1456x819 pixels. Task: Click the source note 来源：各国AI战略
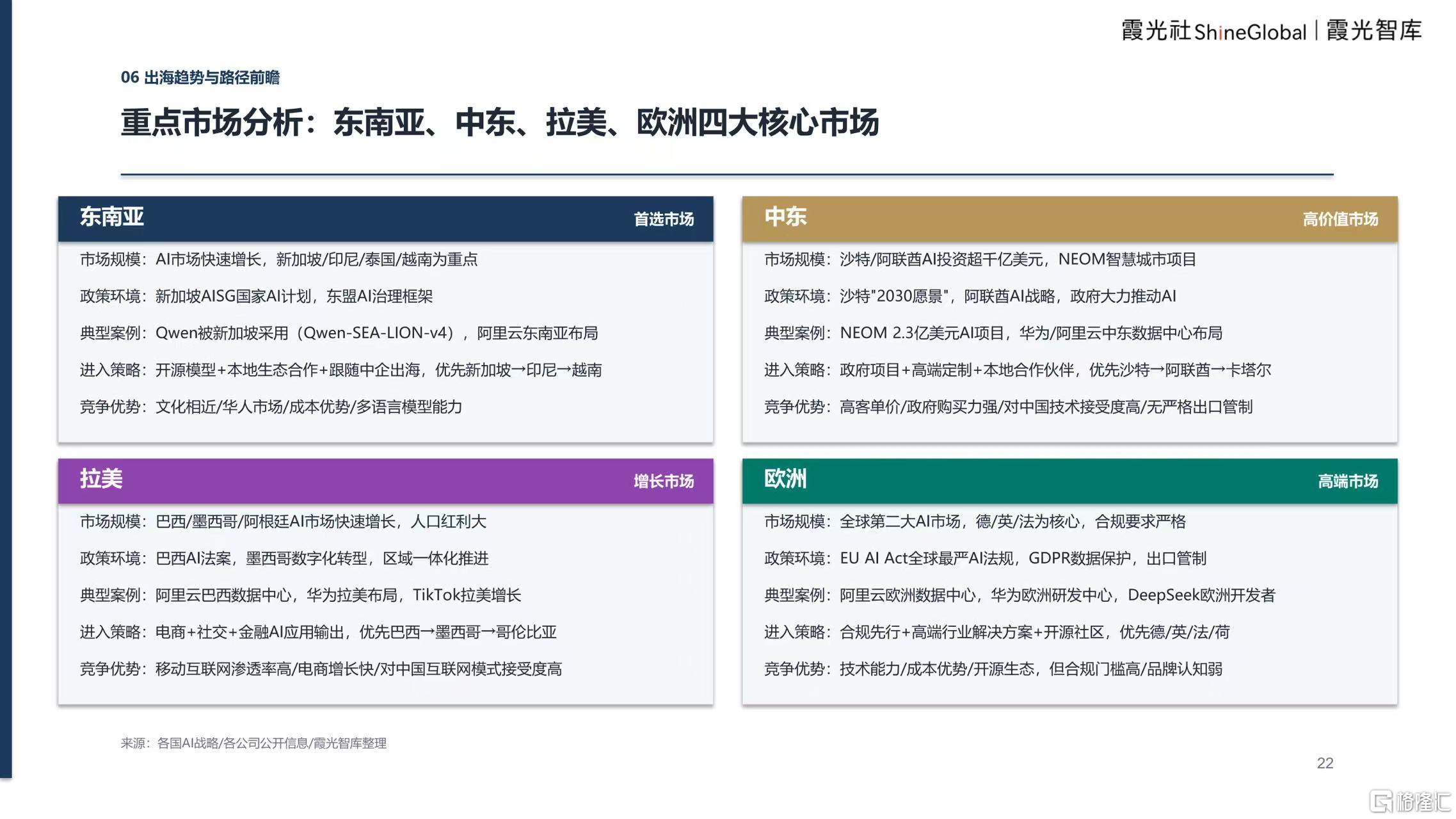tap(253, 743)
